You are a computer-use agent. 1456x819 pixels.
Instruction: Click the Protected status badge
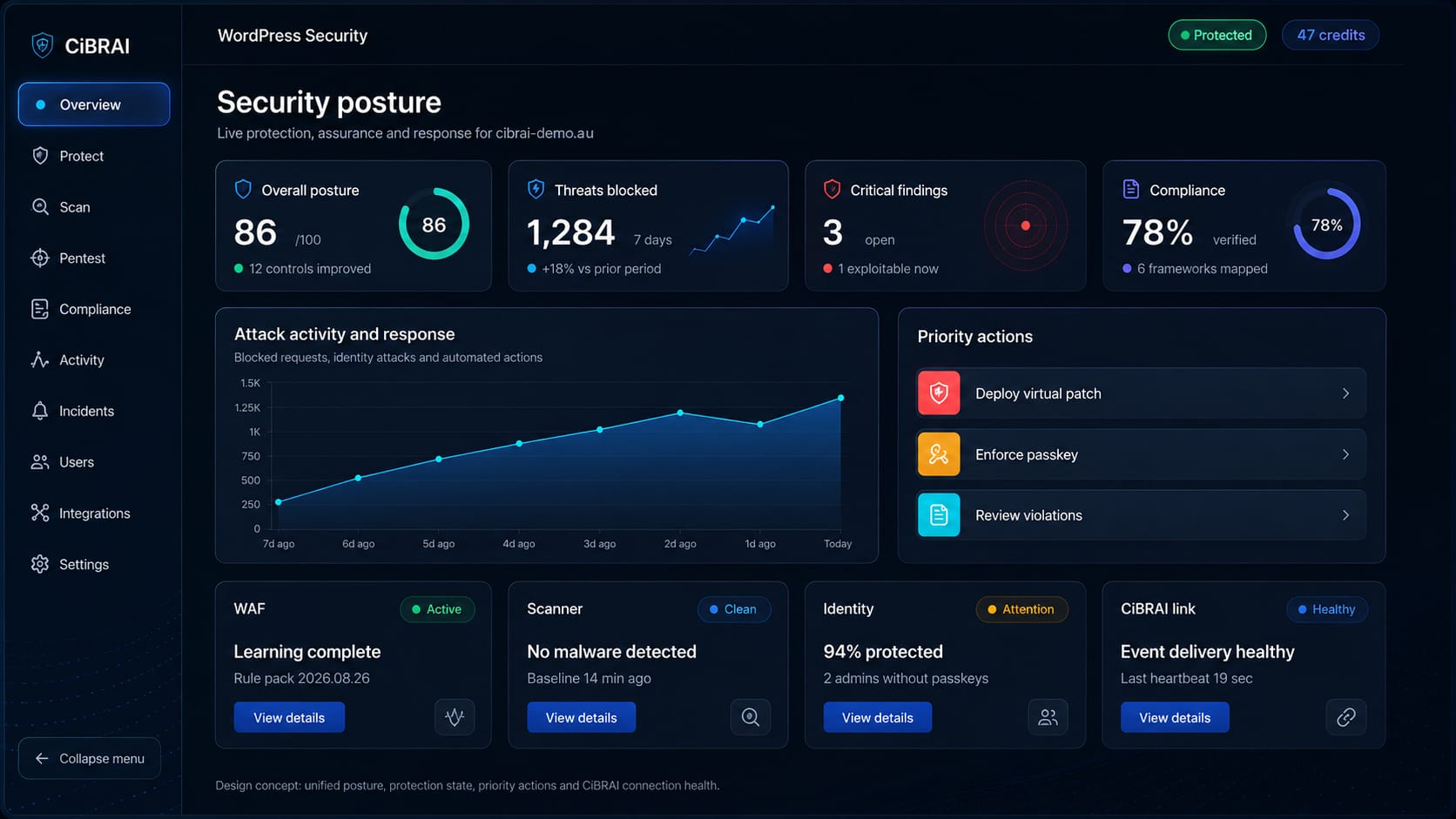click(1217, 35)
